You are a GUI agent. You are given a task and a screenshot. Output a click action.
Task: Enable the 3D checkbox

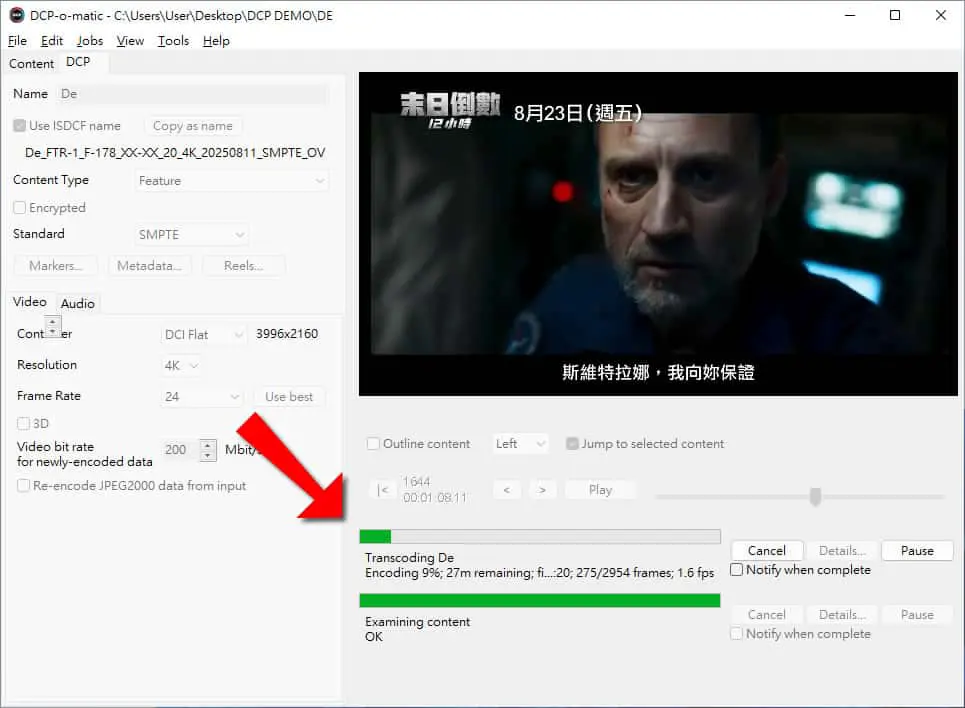click(23, 424)
